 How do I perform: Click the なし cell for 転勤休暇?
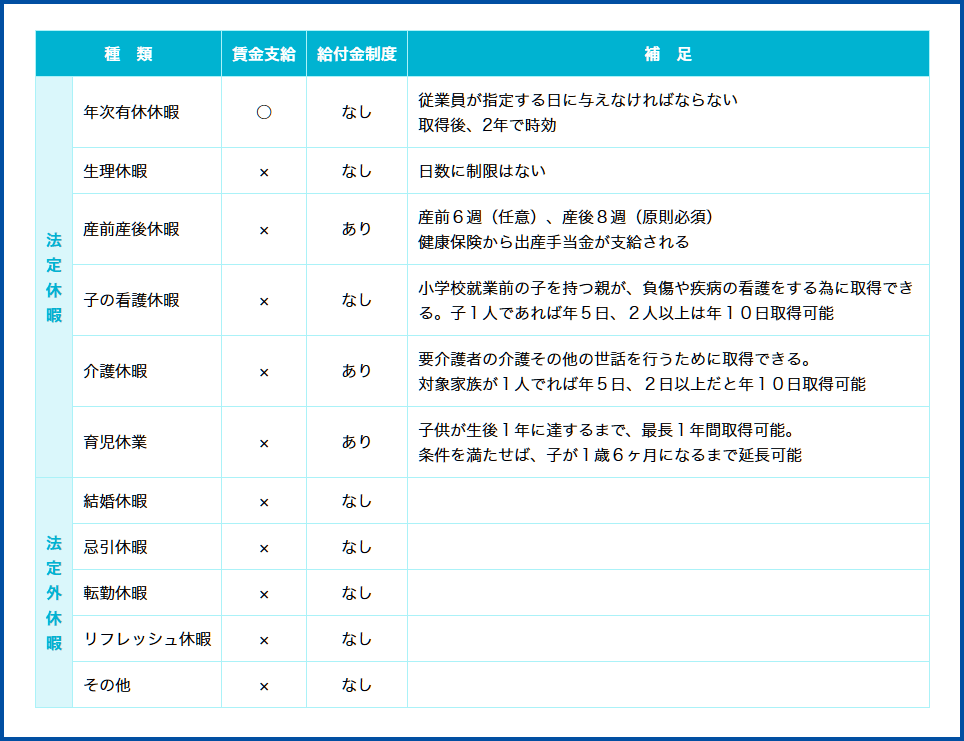pyautogui.click(x=357, y=593)
